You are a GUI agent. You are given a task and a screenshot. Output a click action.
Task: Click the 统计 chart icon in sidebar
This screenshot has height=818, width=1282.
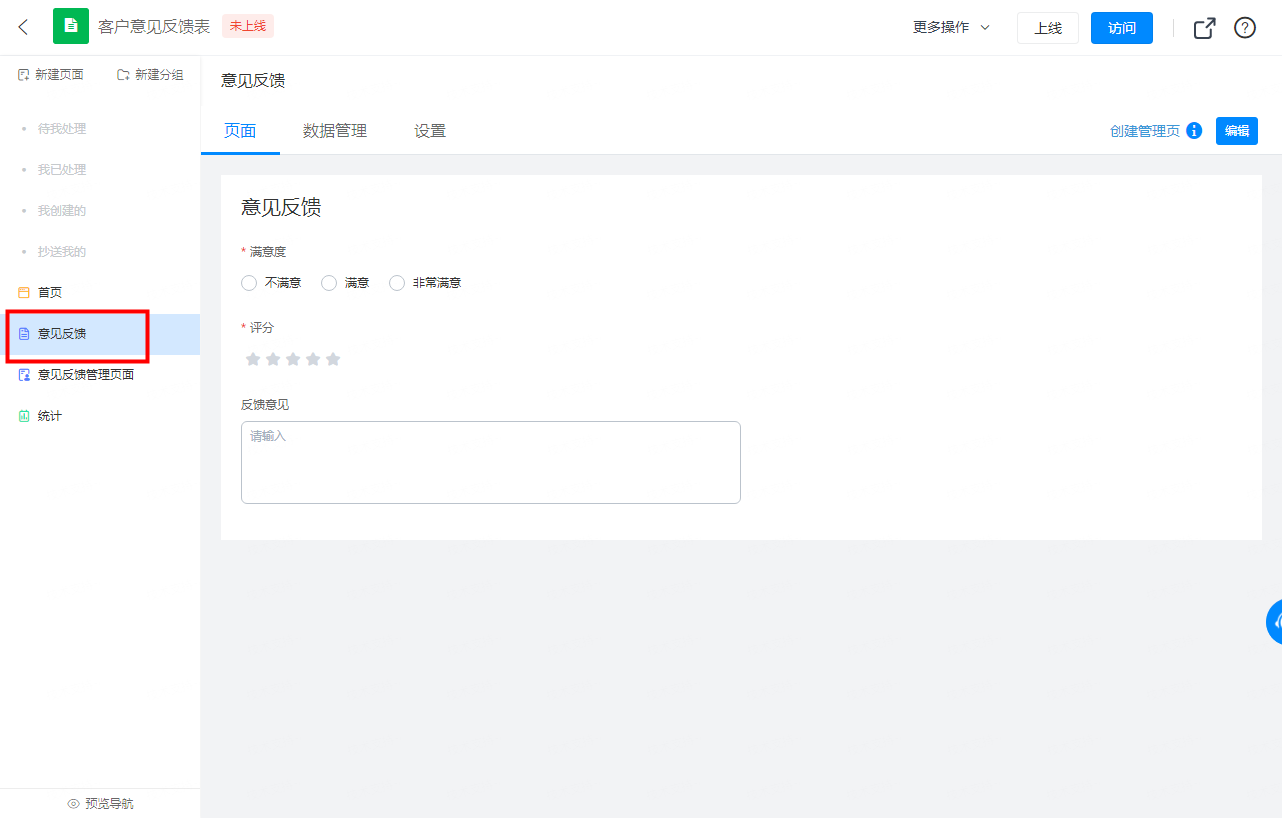[x=24, y=416]
